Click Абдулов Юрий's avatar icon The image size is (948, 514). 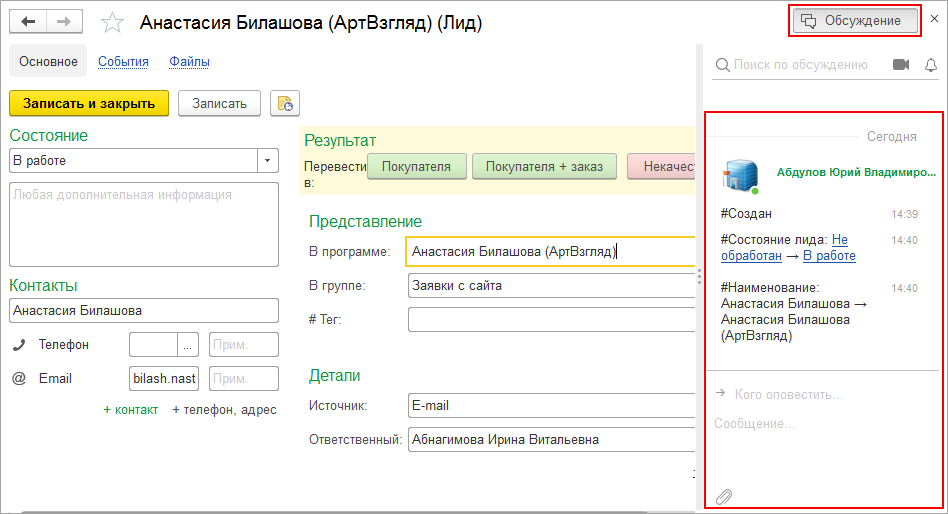coord(741,176)
